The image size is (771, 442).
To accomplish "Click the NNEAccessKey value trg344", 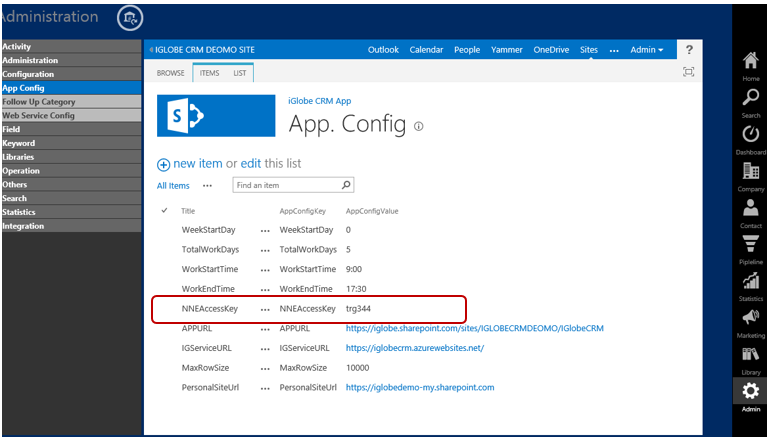I will (x=358, y=308).
